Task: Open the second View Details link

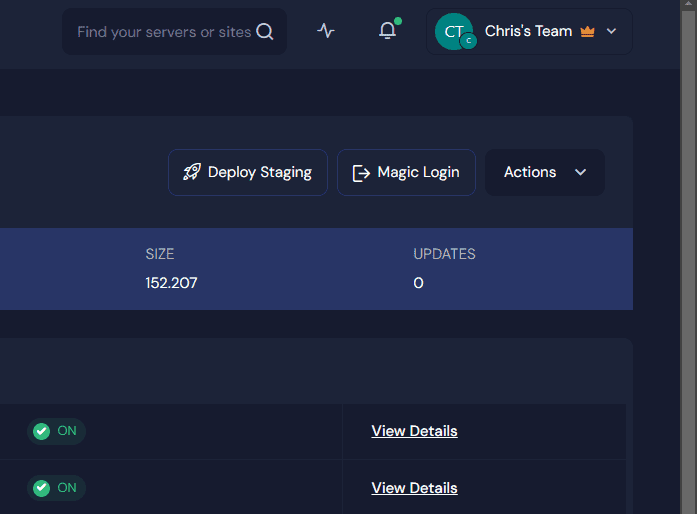Action: click(414, 488)
